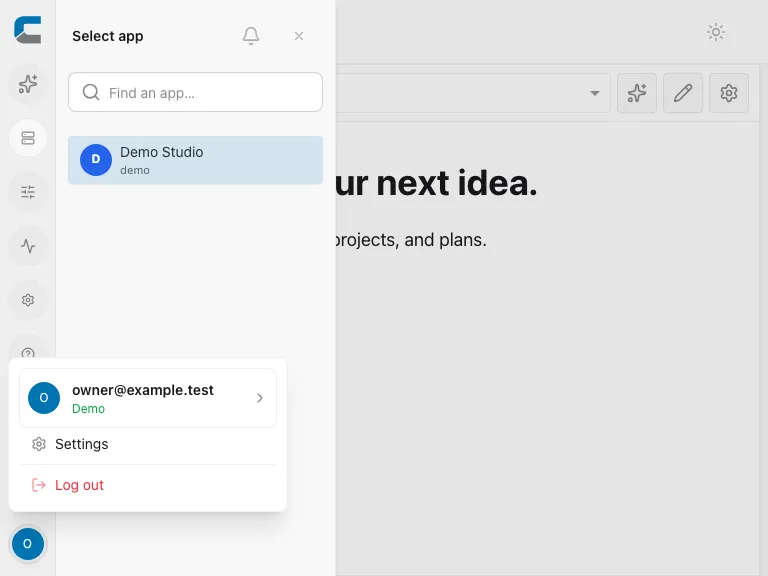Click the pencil edit toolbar button

coord(683,93)
